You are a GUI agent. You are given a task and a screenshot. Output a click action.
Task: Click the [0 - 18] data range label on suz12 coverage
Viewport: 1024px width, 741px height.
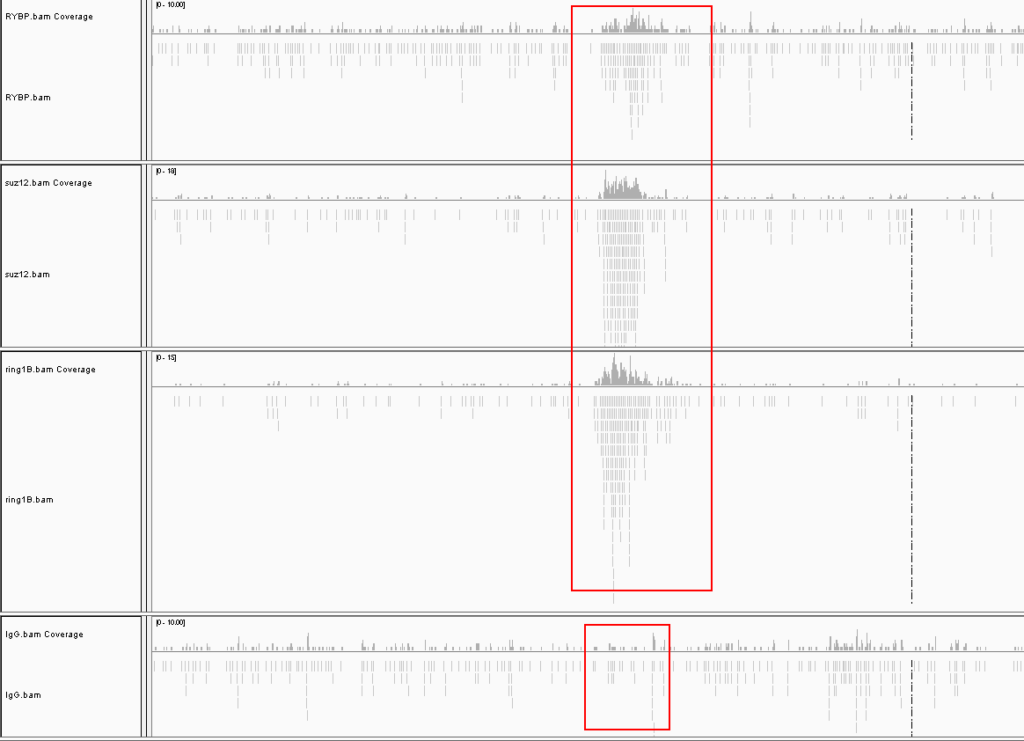[x=165, y=170]
